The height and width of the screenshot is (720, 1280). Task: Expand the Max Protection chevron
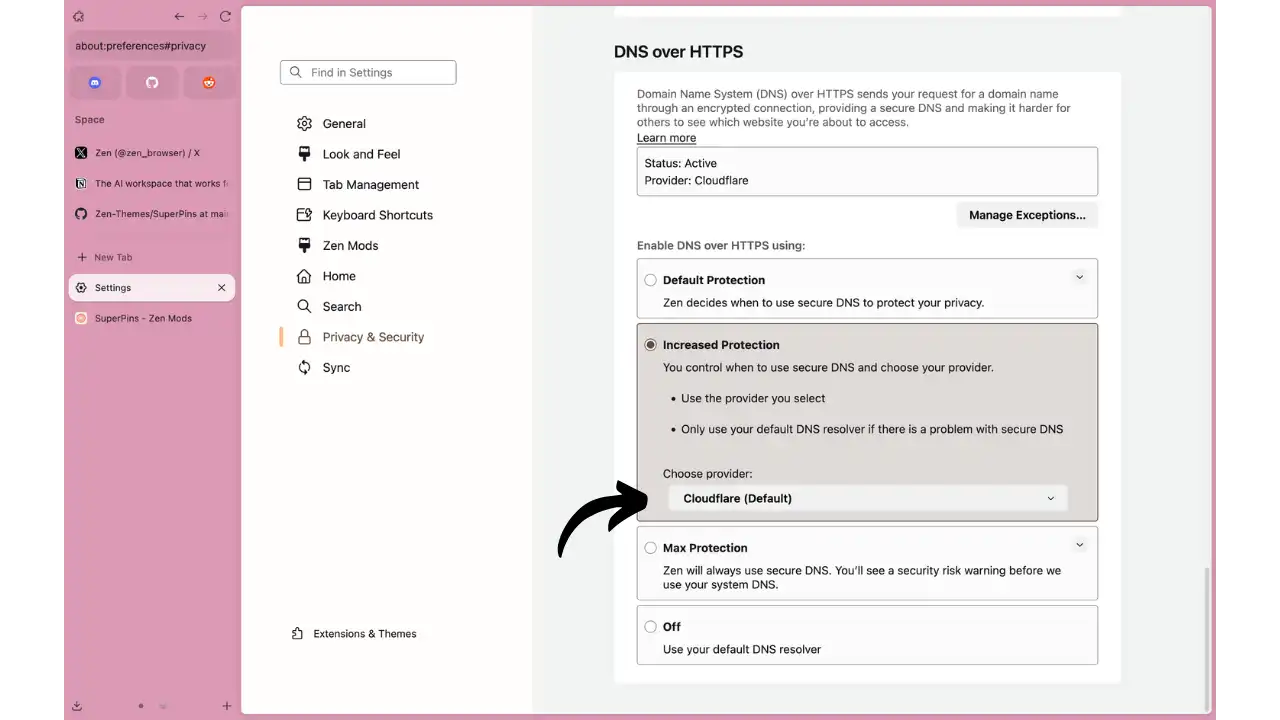coord(1079,544)
